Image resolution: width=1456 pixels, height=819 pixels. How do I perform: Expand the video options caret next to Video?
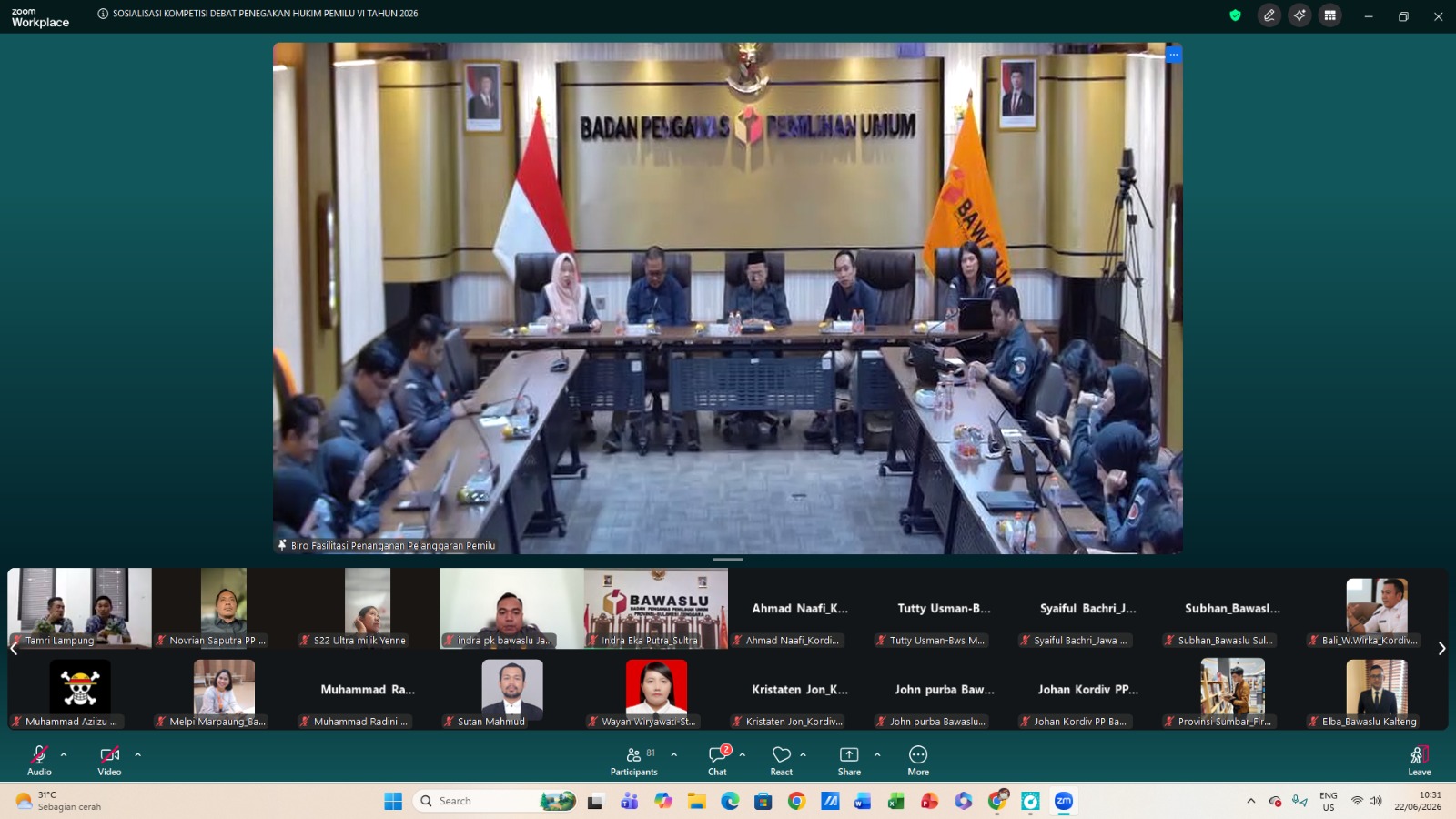pos(137,754)
